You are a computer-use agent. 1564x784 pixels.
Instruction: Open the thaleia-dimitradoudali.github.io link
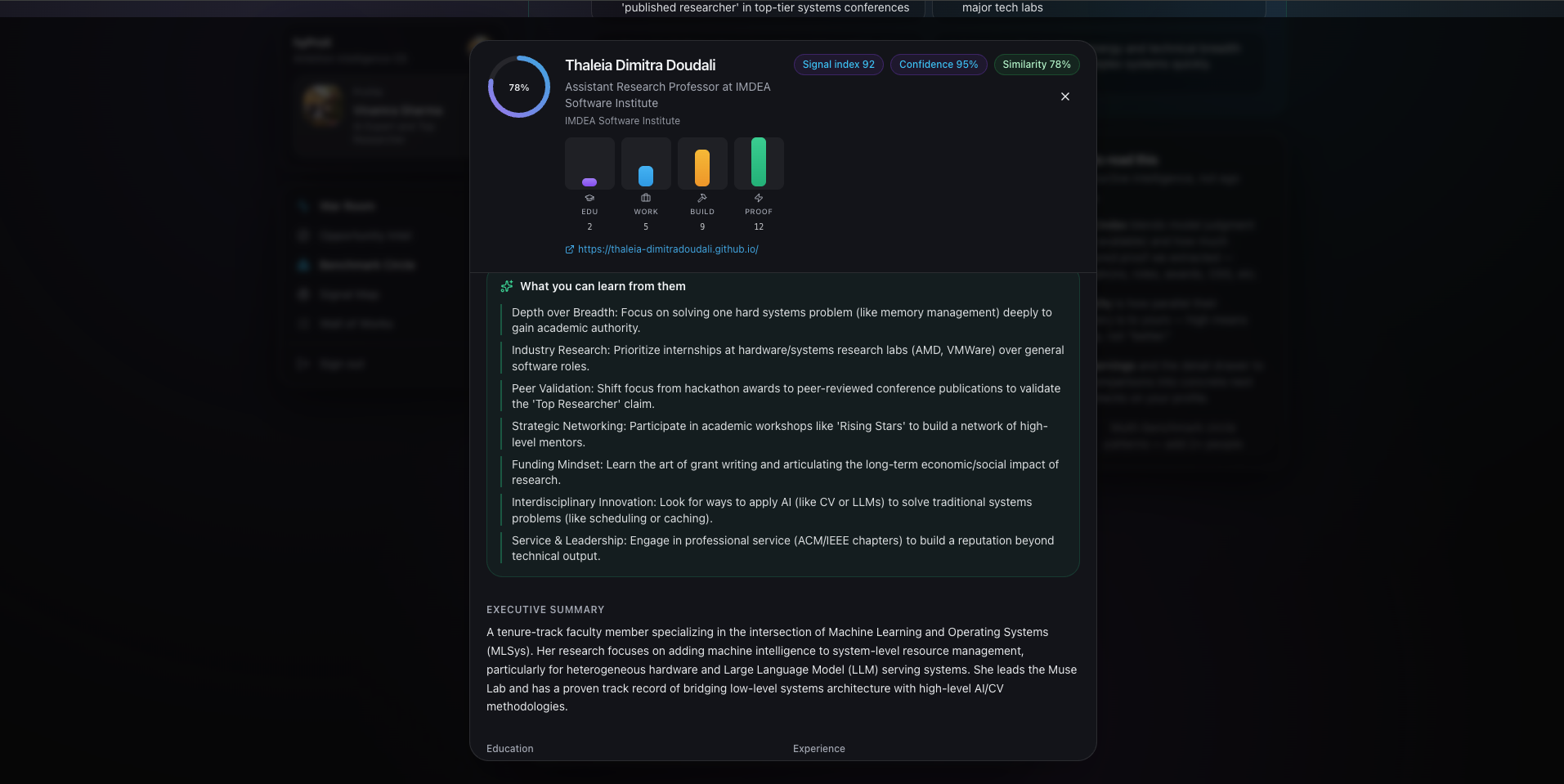coord(668,249)
